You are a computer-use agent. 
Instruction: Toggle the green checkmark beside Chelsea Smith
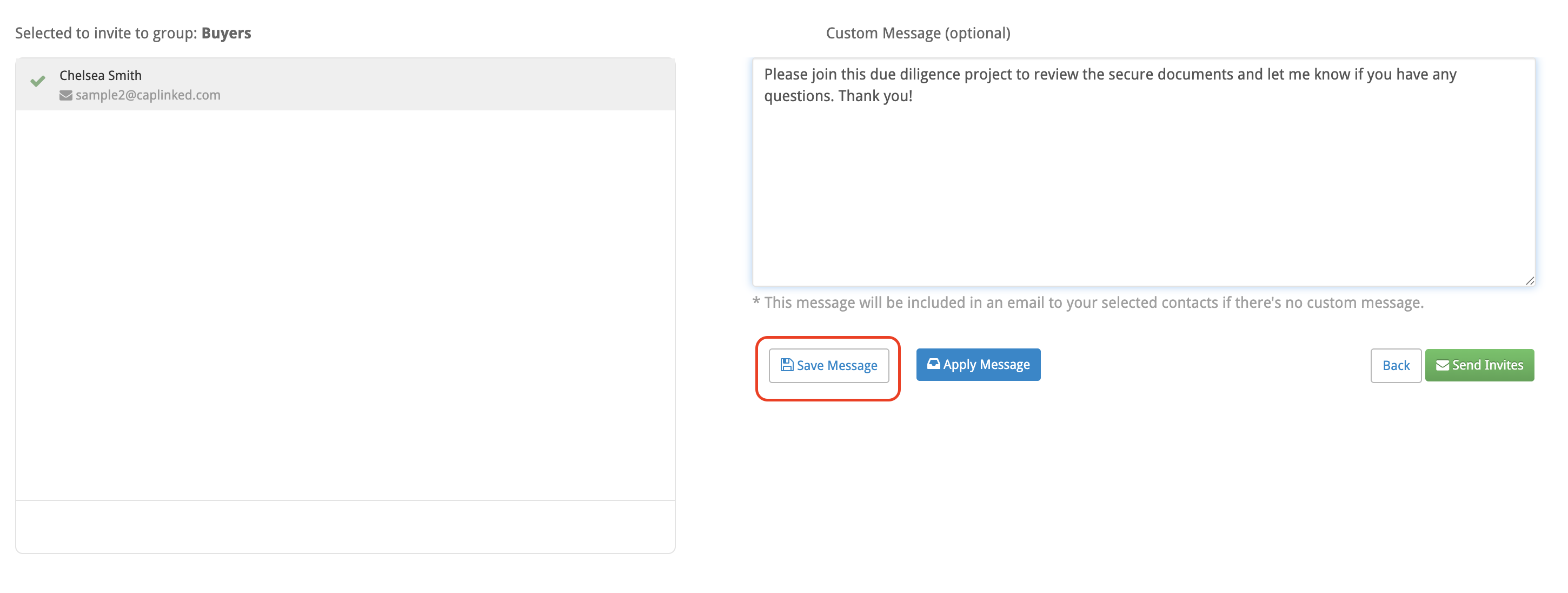(38, 81)
